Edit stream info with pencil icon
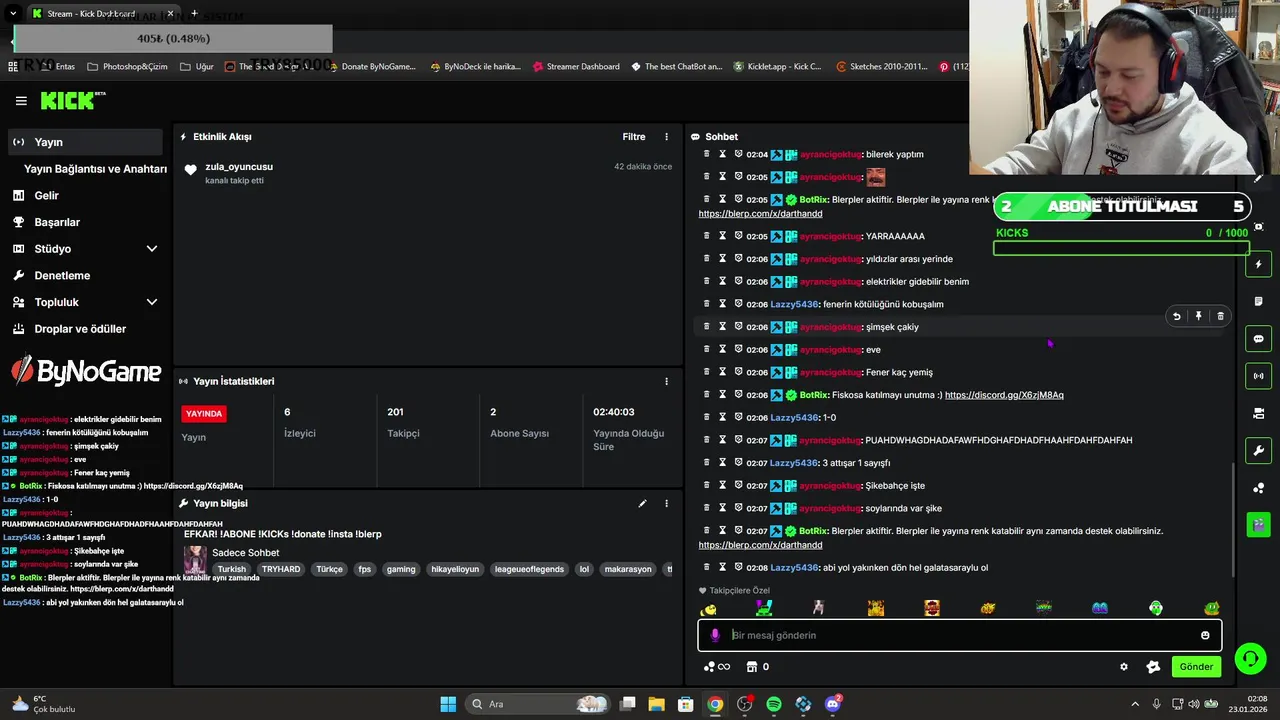Viewport: 1280px width, 720px height. pos(643,503)
